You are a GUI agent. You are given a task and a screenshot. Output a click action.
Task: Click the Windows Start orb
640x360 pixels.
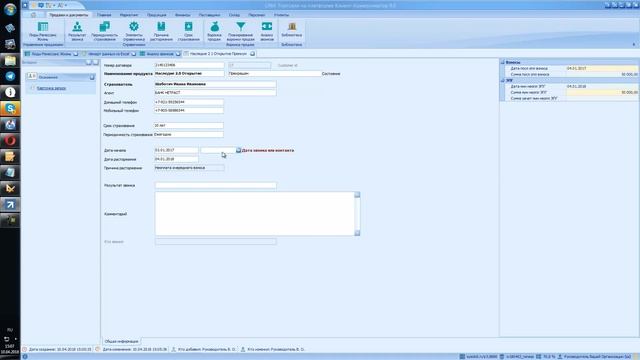click(10, 9)
